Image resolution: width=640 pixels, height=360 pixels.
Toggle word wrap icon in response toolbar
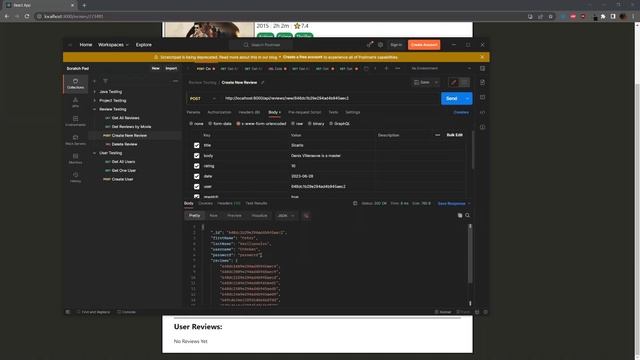(x=306, y=216)
